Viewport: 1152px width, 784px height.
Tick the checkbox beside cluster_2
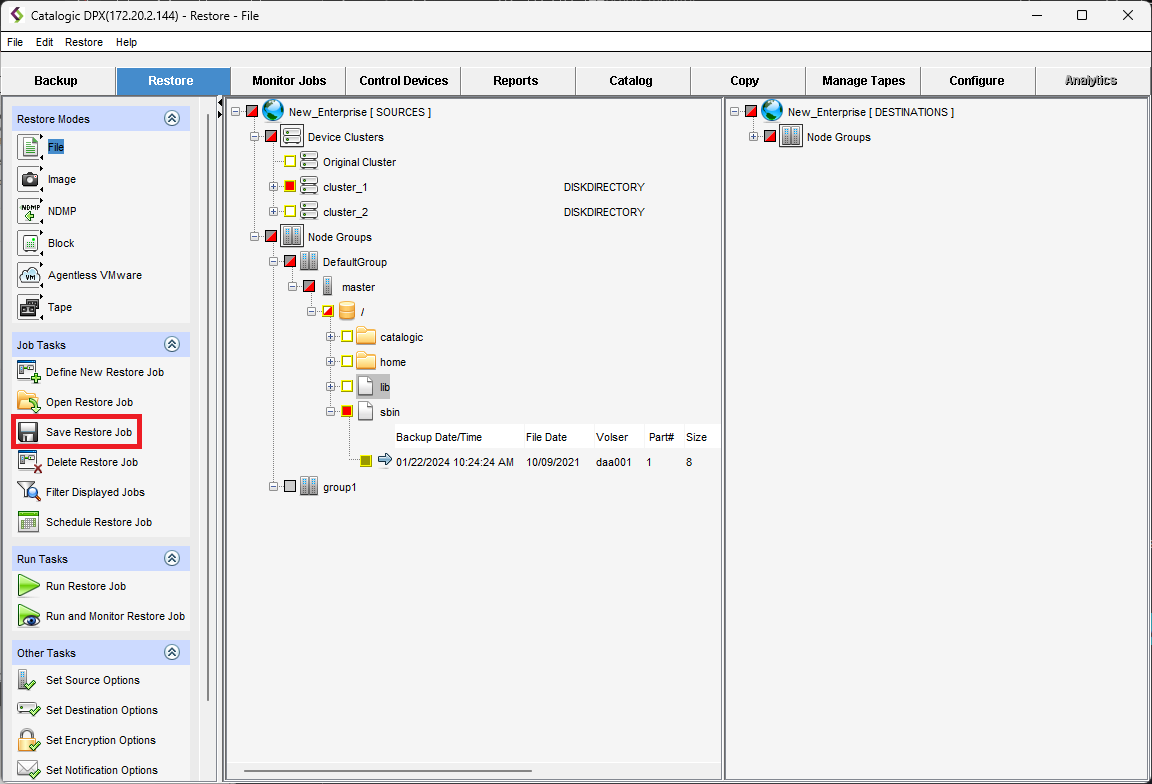tap(290, 212)
